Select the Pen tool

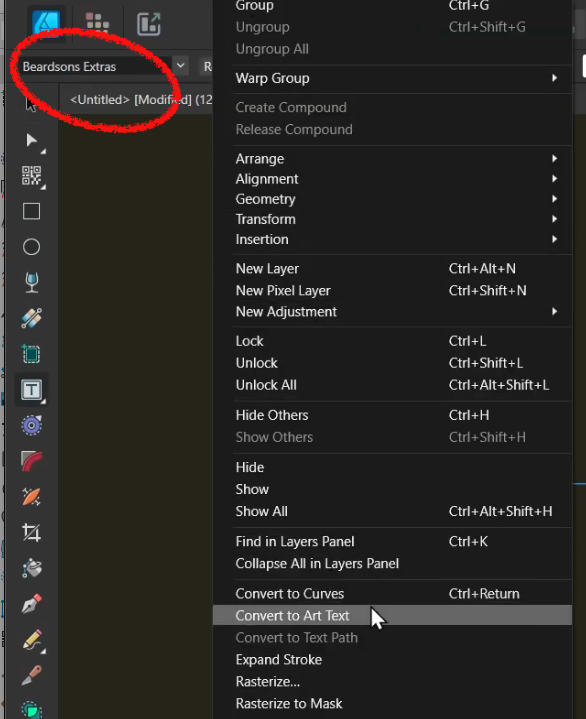coord(31,603)
